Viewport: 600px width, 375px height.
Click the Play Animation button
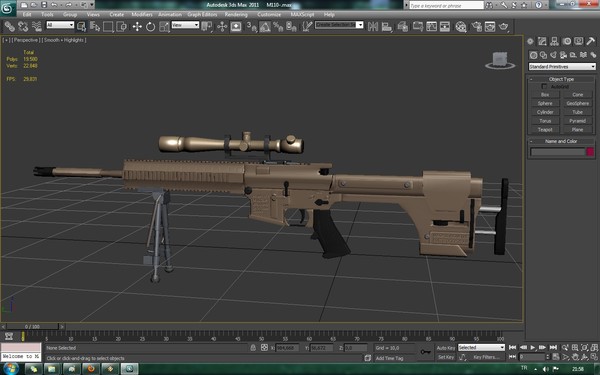point(533,347)
